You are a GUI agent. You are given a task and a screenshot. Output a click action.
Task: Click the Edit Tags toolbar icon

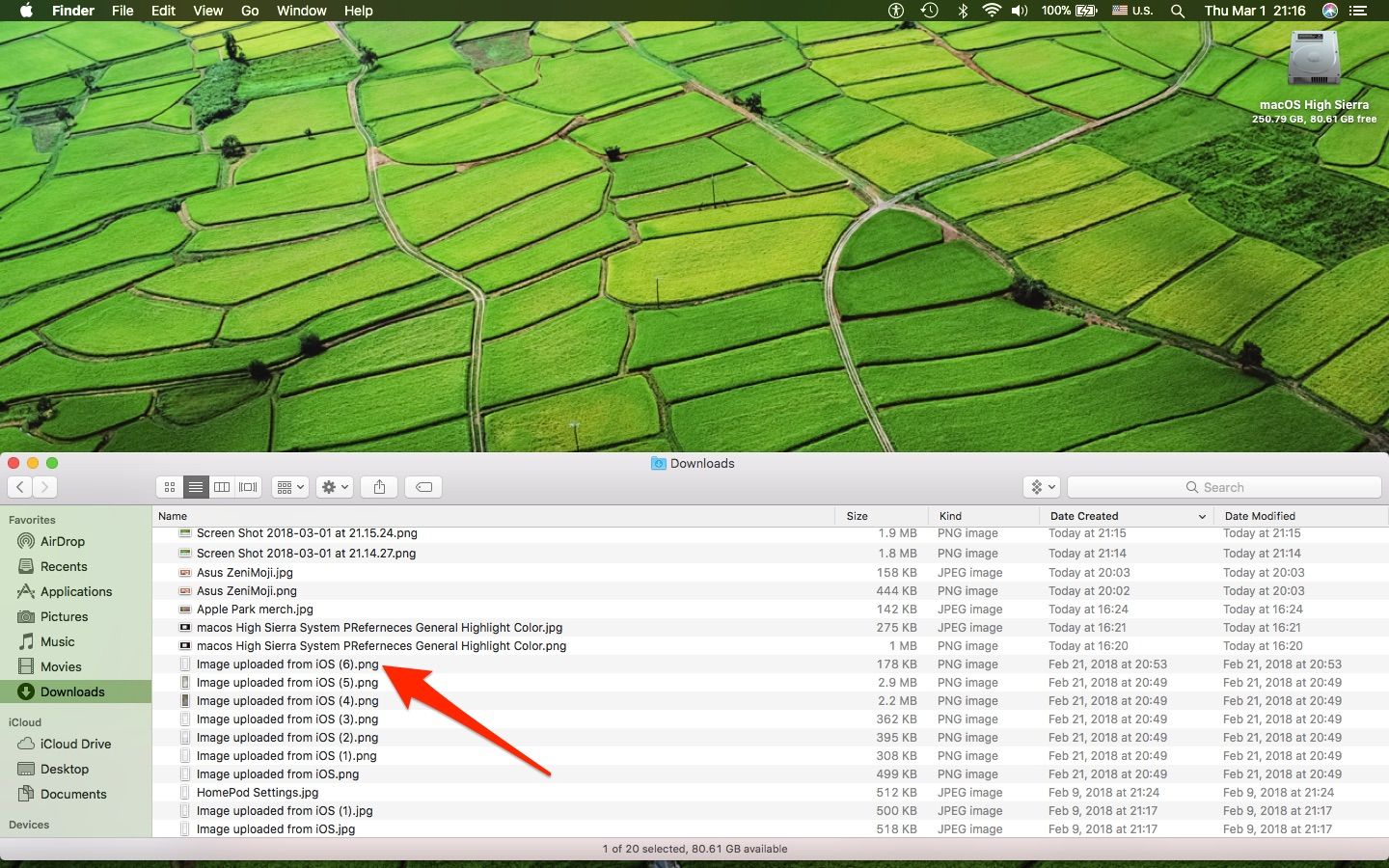tap(423, 487)
